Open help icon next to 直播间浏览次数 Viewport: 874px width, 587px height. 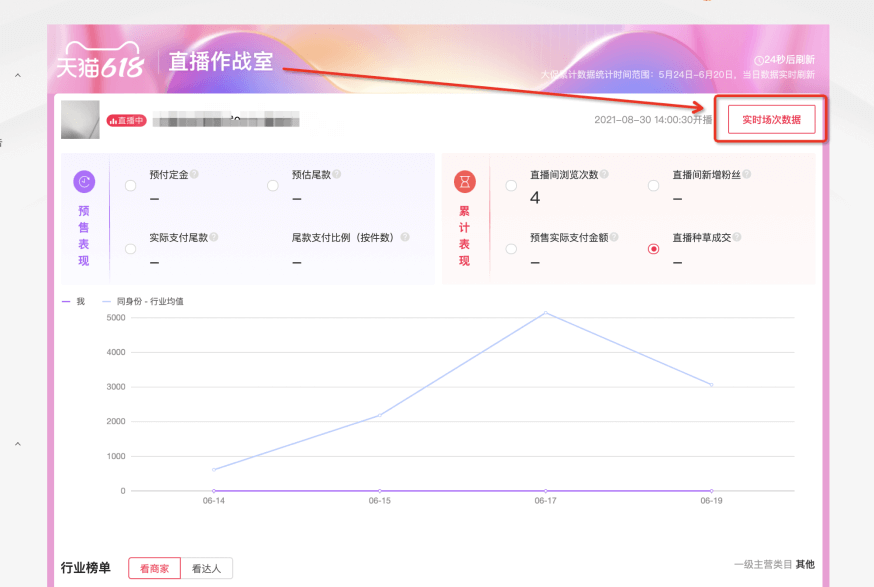[x=604, y=174]
